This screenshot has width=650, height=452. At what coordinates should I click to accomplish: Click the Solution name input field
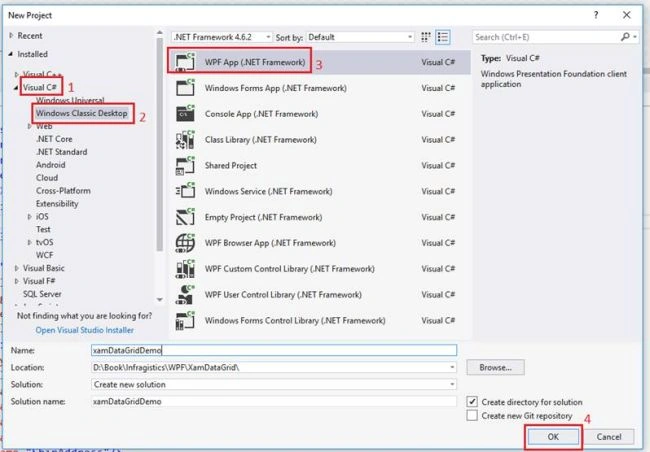pos(274,401)
